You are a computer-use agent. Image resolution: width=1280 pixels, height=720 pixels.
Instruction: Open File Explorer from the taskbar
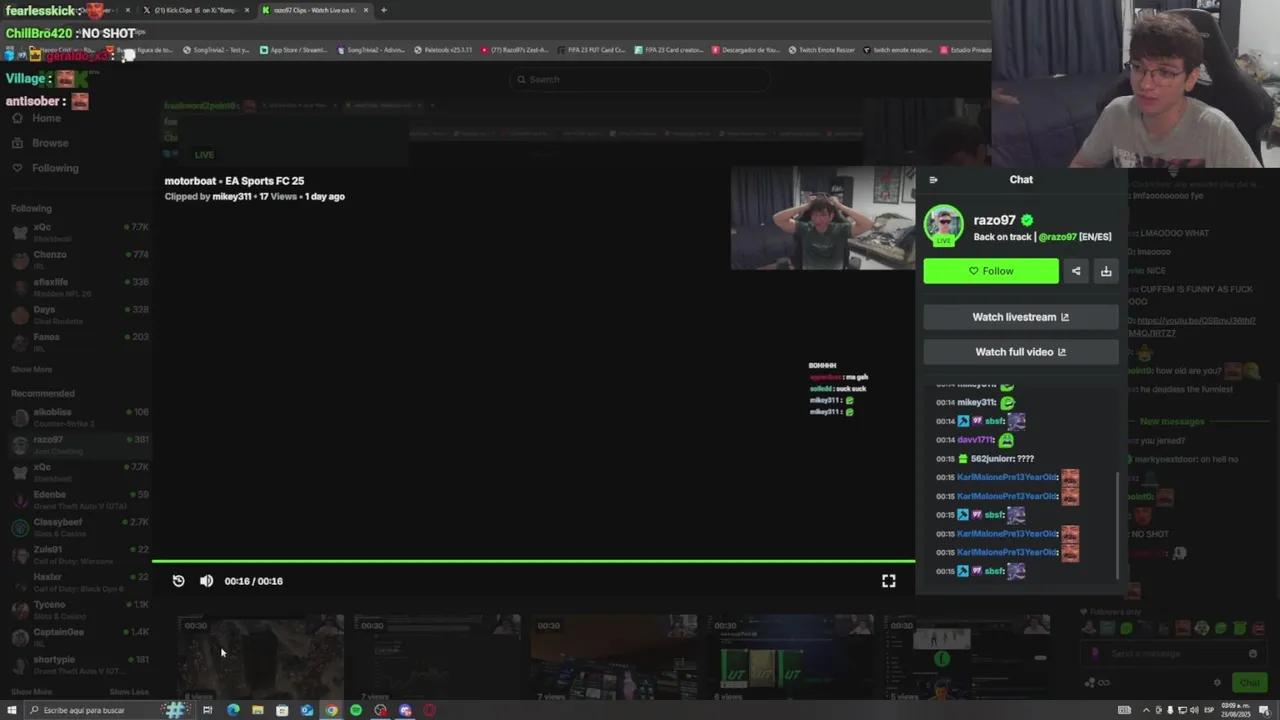click(258, 710)
